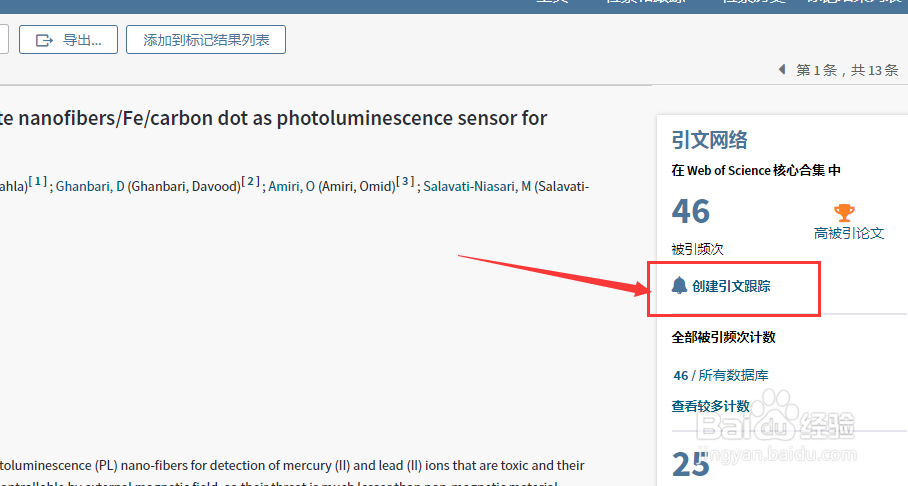This screenshot has height=486, width=908.
Task: Click the previous record arrow icon
Action: [781, 70]
